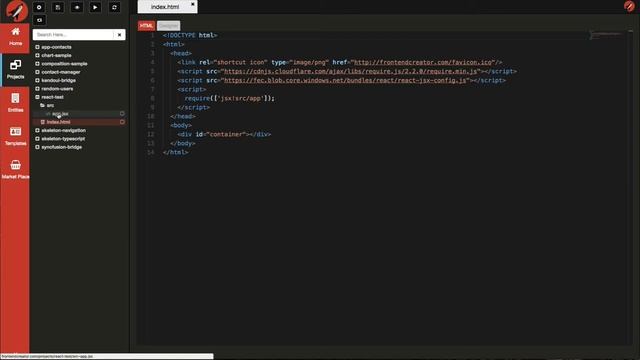Click the refresh toolbar icon
640x360 pixels.
(114, 7)
